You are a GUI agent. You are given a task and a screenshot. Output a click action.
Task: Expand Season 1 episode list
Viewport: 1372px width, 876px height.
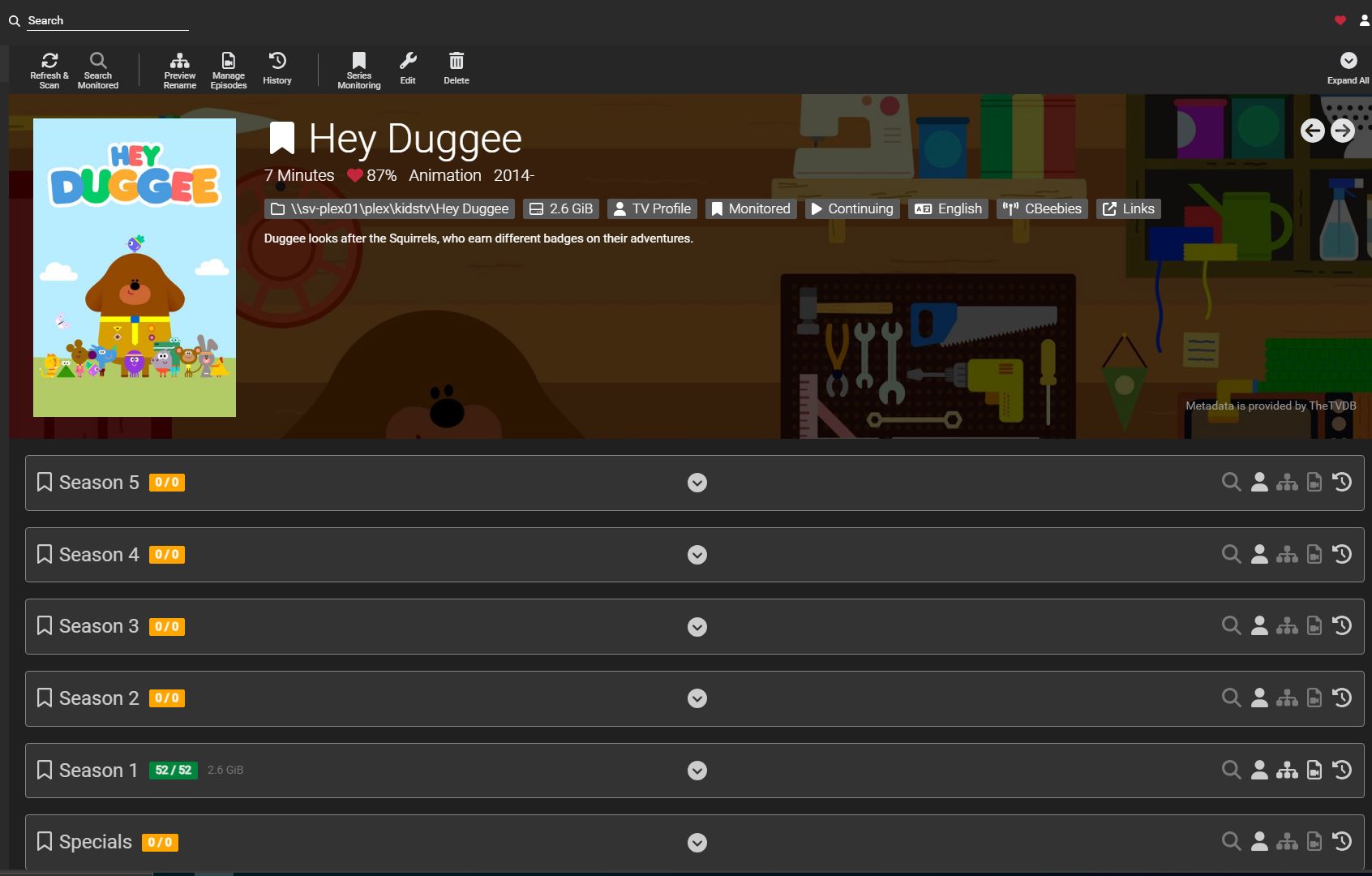point(697,771)
